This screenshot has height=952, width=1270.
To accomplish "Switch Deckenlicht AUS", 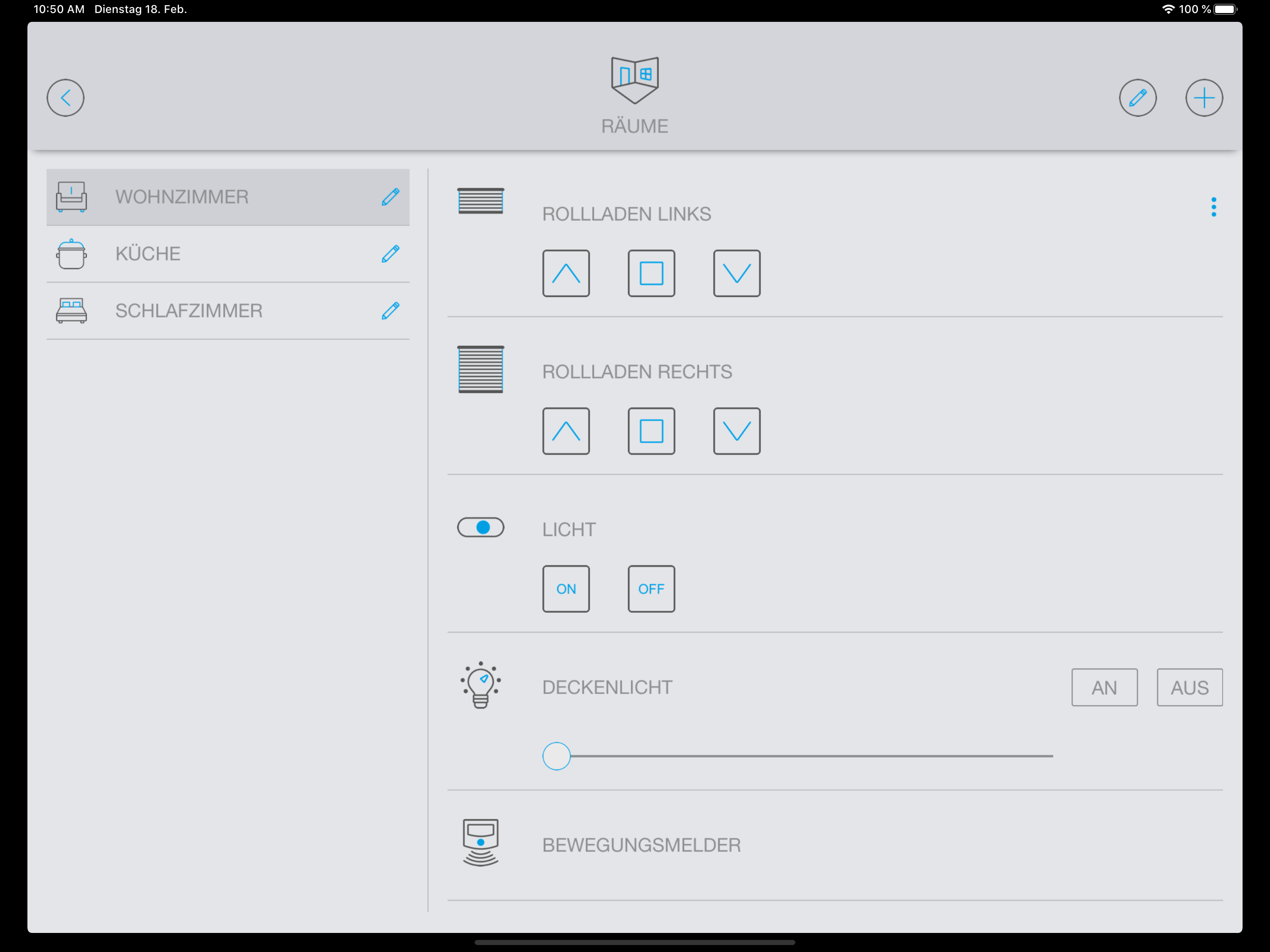I will [x=1190, y=688].
